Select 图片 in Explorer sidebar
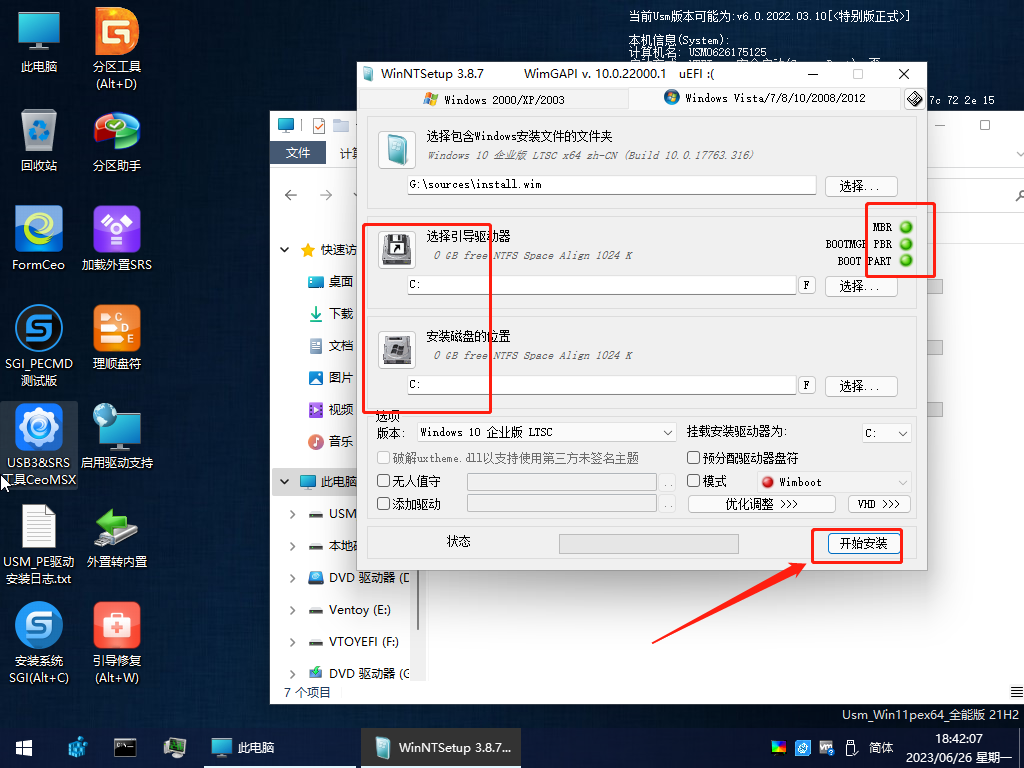This screenshot has height=768, width=1024. click(330, 377)
